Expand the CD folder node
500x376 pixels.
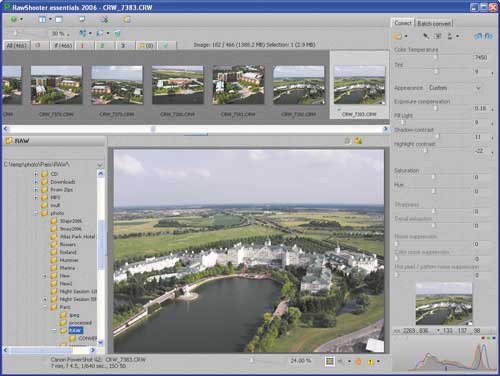coord(36,174)
